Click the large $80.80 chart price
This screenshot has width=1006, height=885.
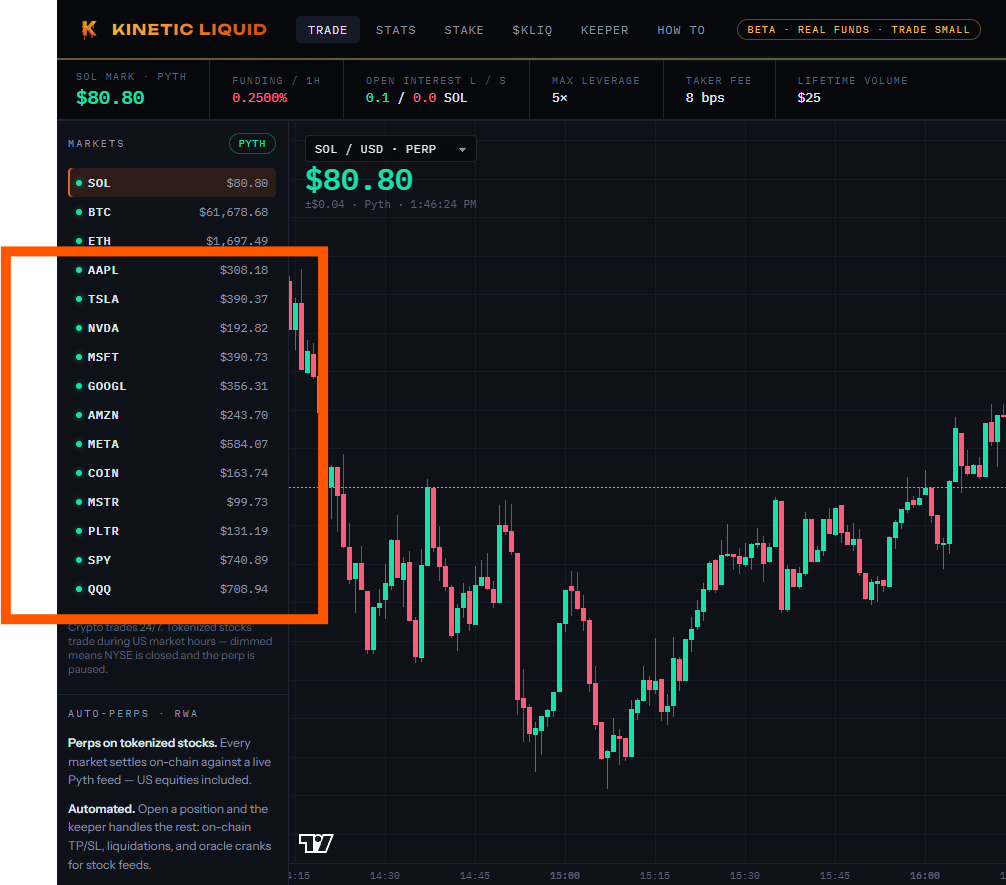pyautogui.click(x=359, y=180)
